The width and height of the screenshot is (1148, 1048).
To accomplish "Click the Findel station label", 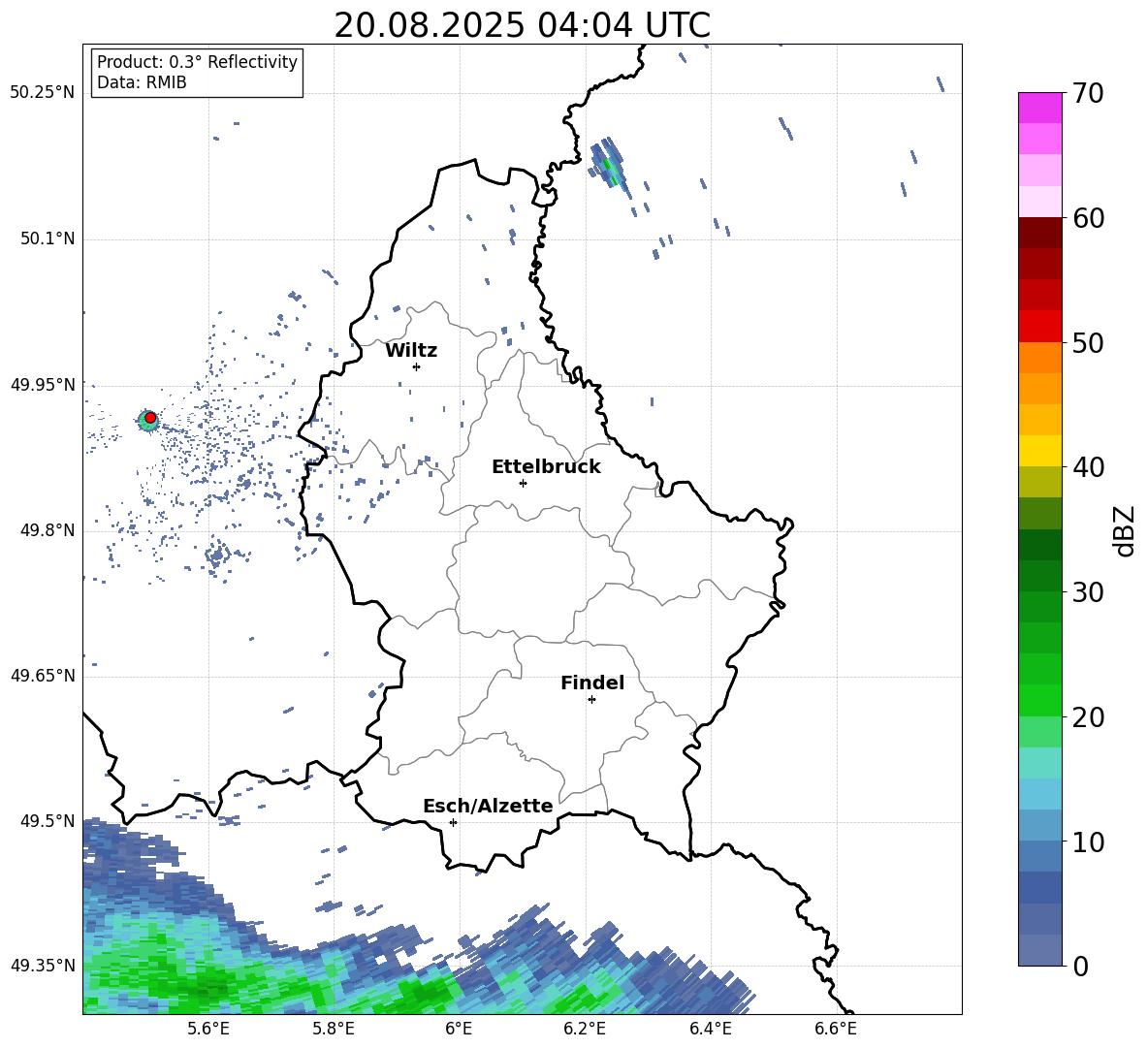I will point(592,683).
